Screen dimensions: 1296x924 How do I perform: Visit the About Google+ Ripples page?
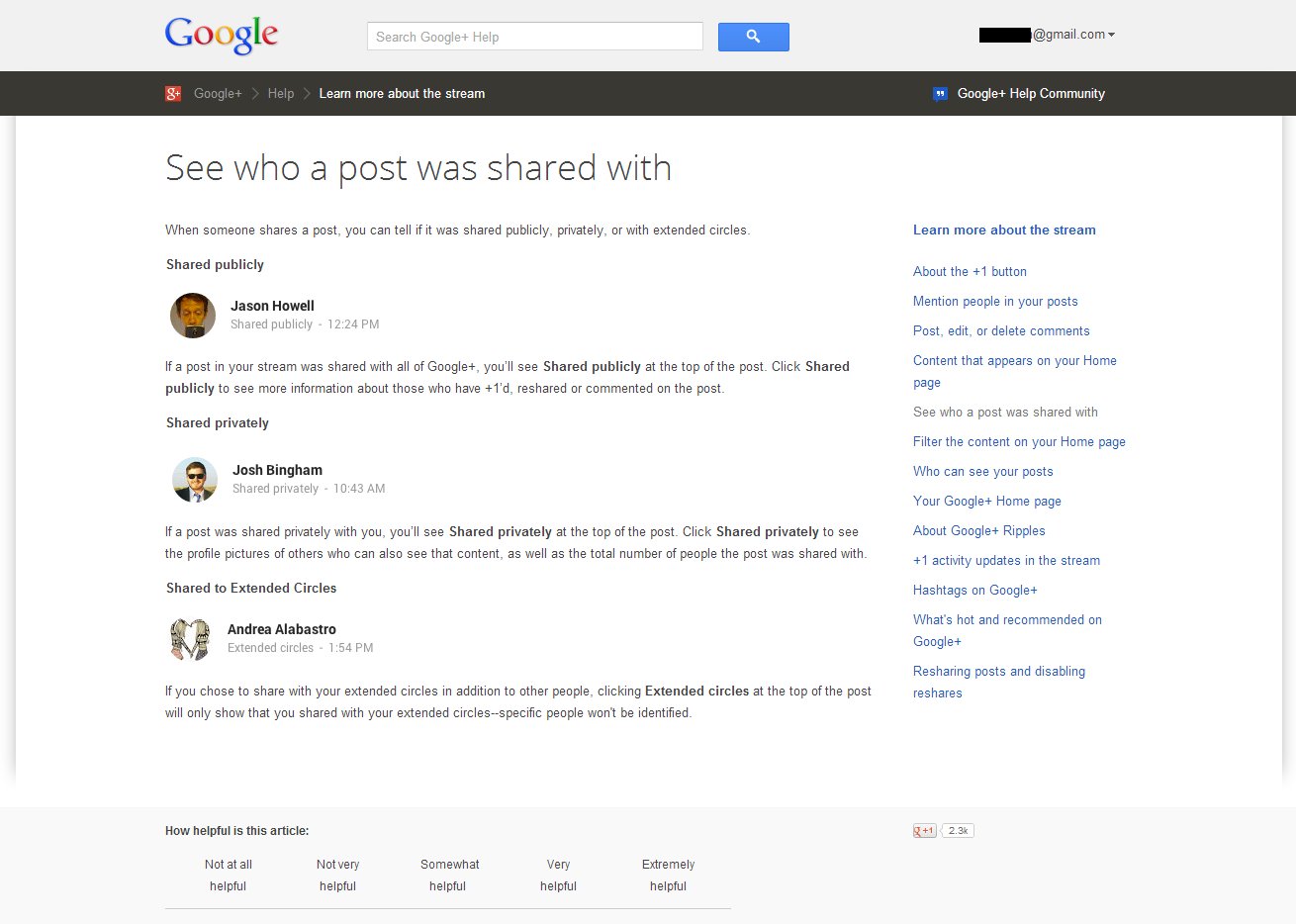coord(978,530)
